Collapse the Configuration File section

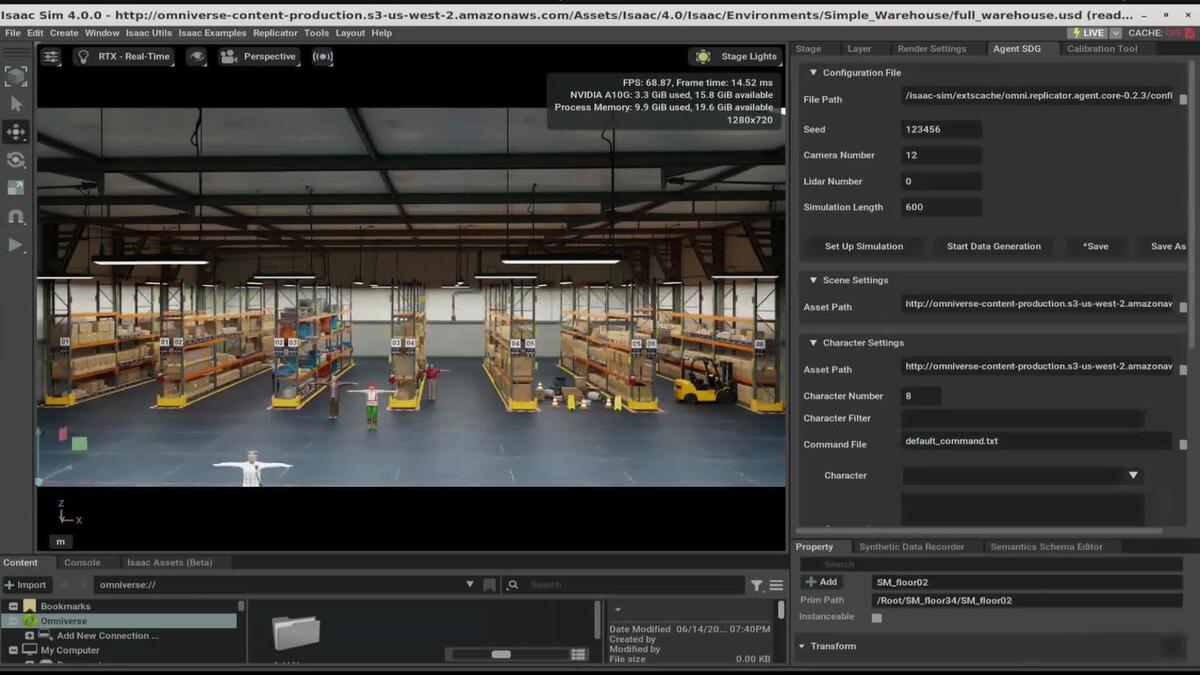pyautogui.click(x=813, y=73)
